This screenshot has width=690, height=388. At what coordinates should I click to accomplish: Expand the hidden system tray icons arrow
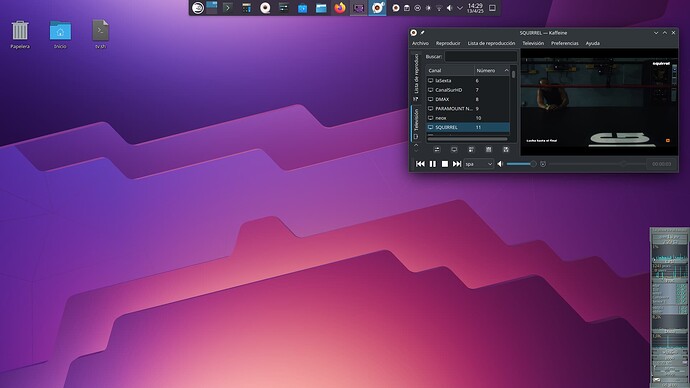tap(460, 8)
